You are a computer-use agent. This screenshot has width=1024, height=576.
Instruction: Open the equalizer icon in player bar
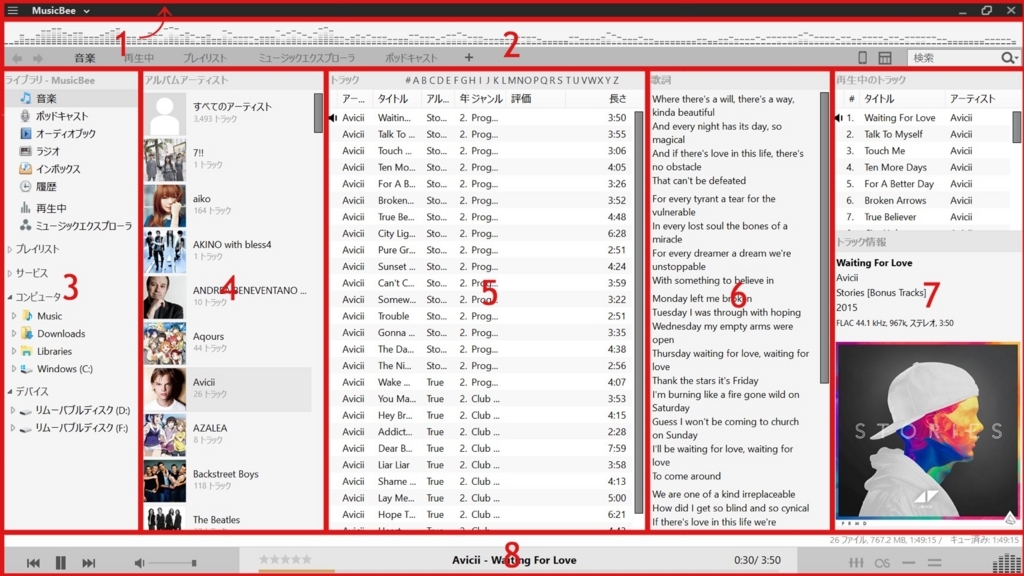point(856,562)
